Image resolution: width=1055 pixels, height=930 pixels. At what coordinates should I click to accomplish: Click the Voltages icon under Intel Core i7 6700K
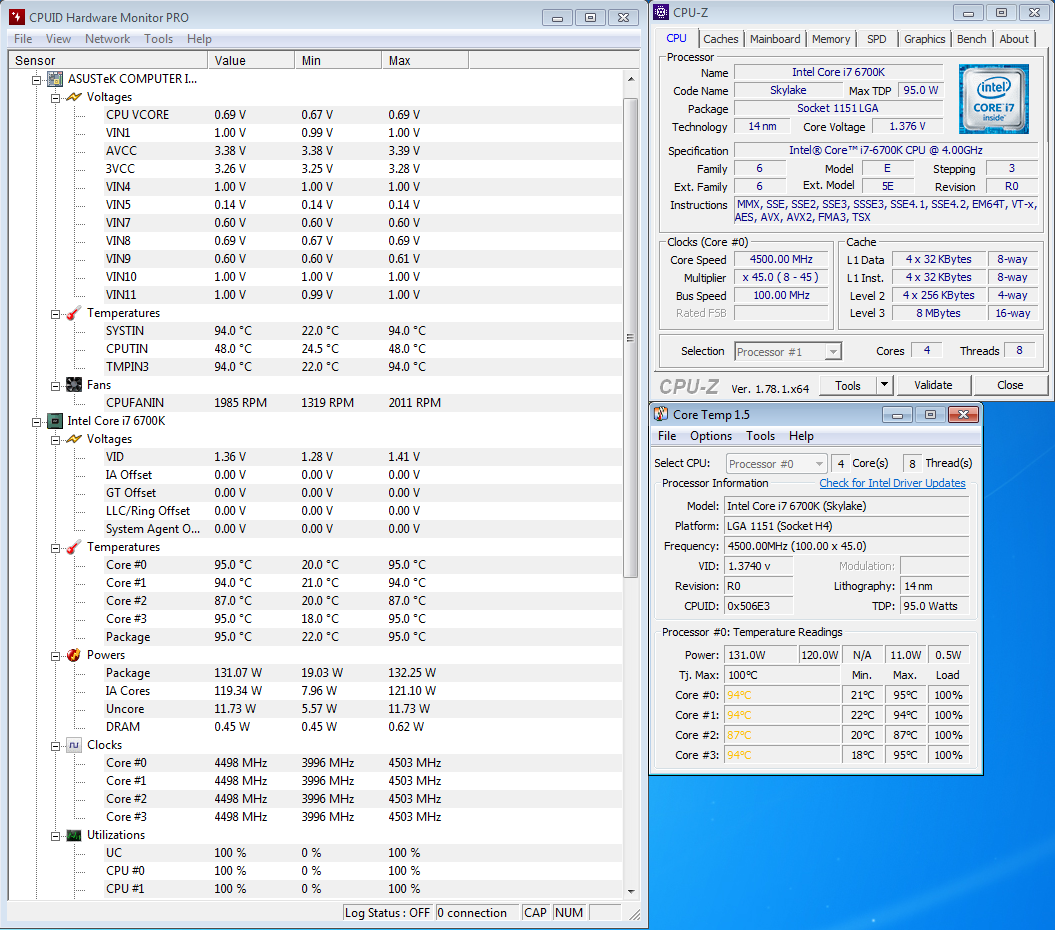pos(74,439)
